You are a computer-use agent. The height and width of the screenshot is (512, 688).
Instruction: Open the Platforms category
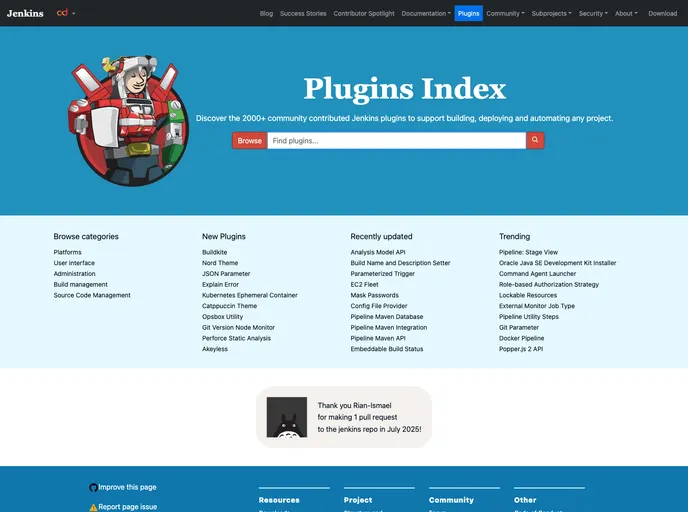tap(68, 252)
